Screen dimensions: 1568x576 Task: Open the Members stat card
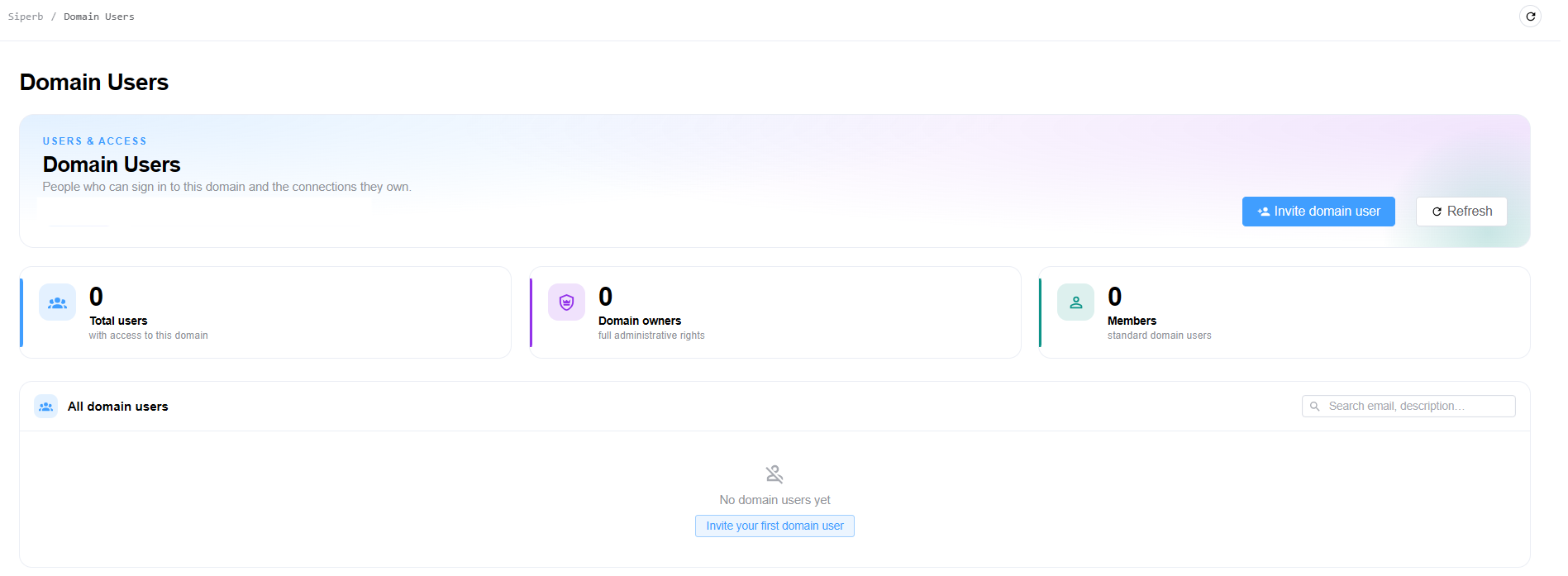[x=1284, y=312]
